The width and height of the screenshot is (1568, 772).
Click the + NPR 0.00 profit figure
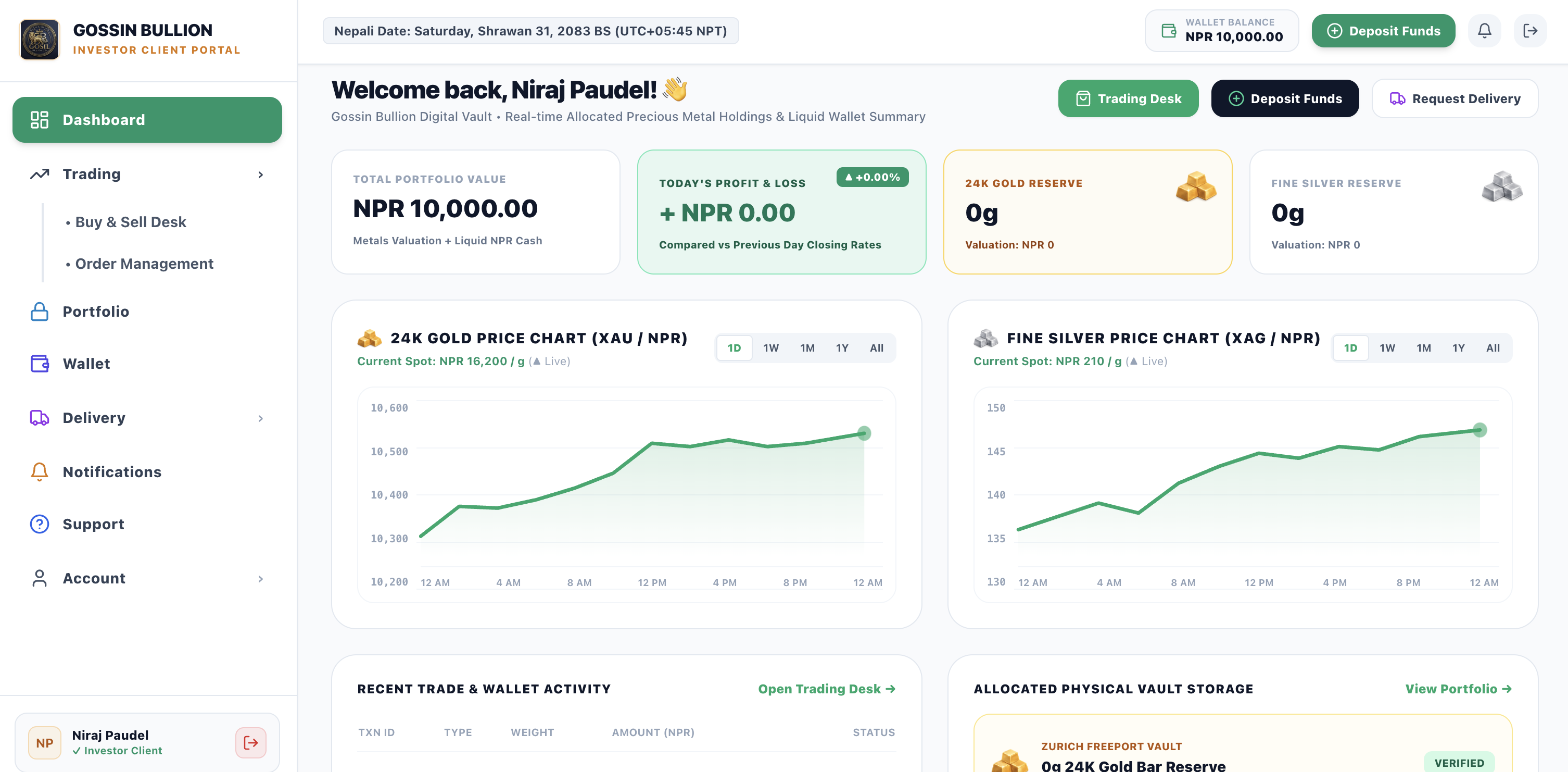[727, 213]
